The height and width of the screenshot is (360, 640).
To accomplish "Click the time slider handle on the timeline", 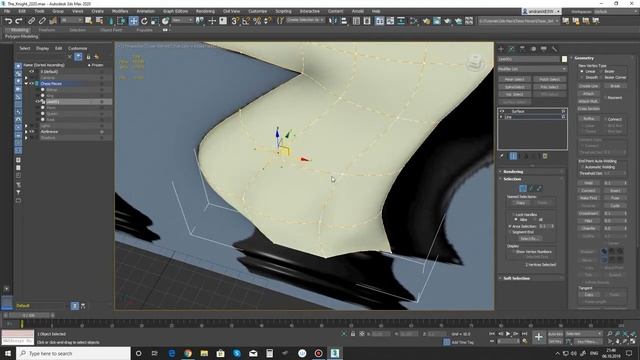I will [x=29, y=315].
